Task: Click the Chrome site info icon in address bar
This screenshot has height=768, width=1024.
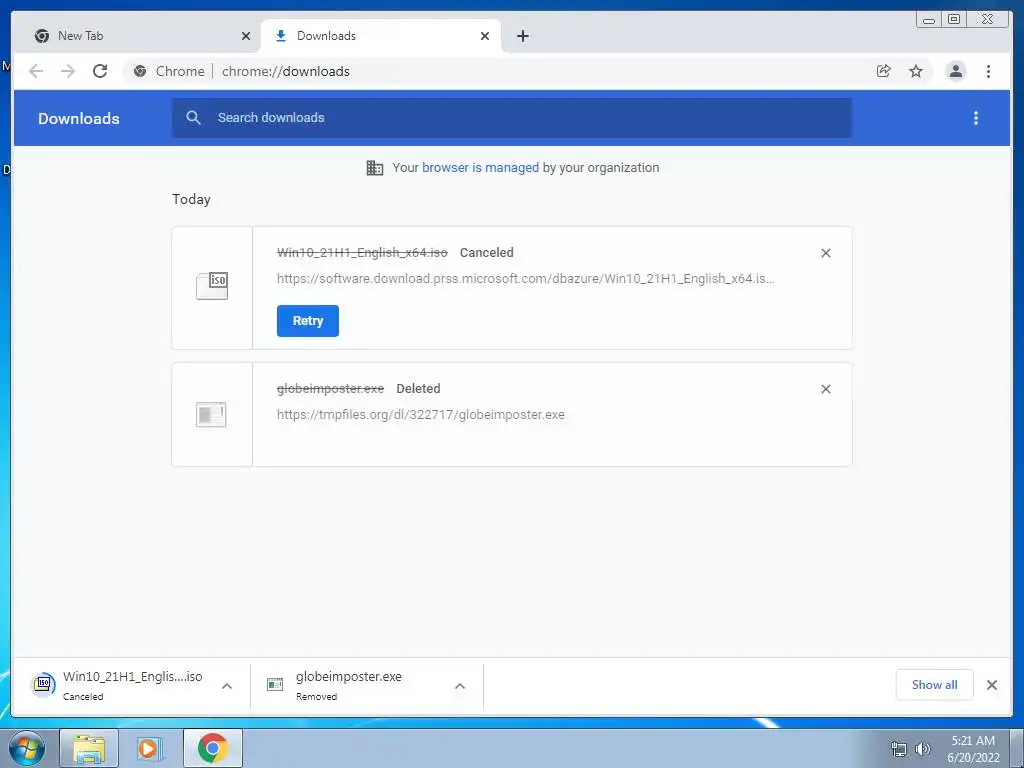Action: coord(140,71)
